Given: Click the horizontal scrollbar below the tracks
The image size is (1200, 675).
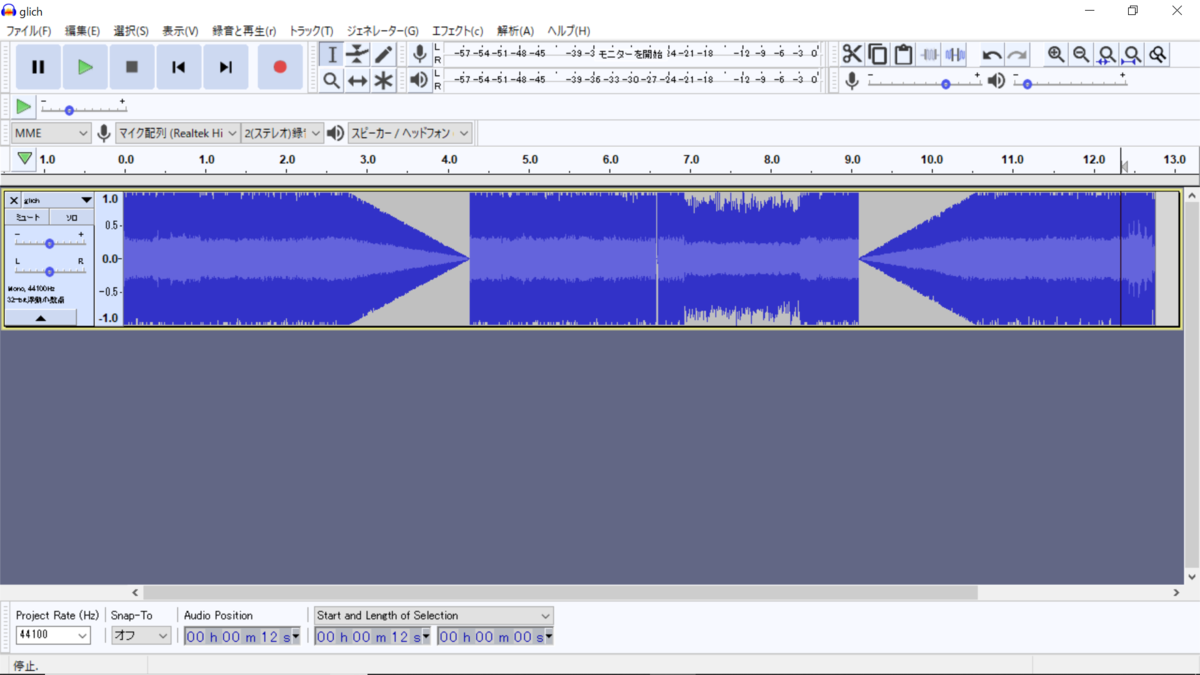Looking at the screenshot, I should (559, 593).
